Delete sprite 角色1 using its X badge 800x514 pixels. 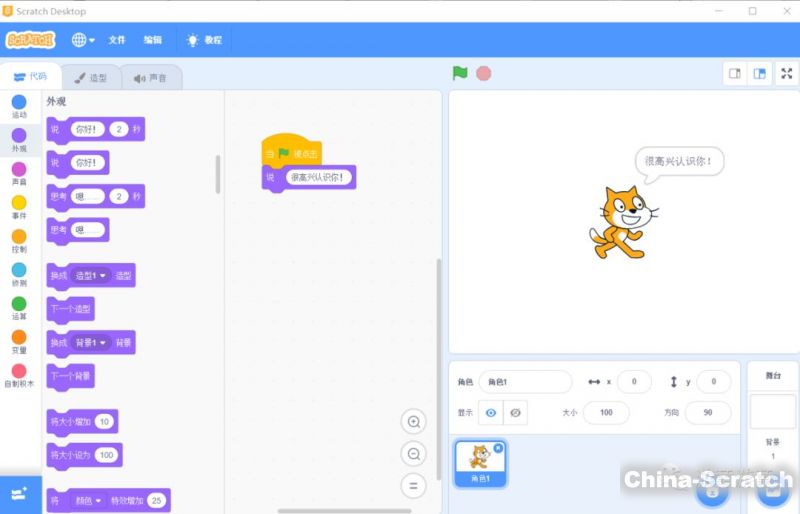pos(498,448)
